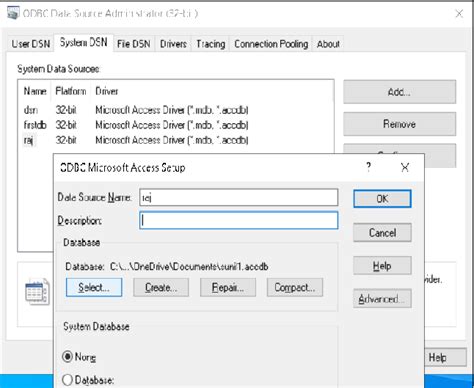Click the Data Source Name input field

click(239, 197)
